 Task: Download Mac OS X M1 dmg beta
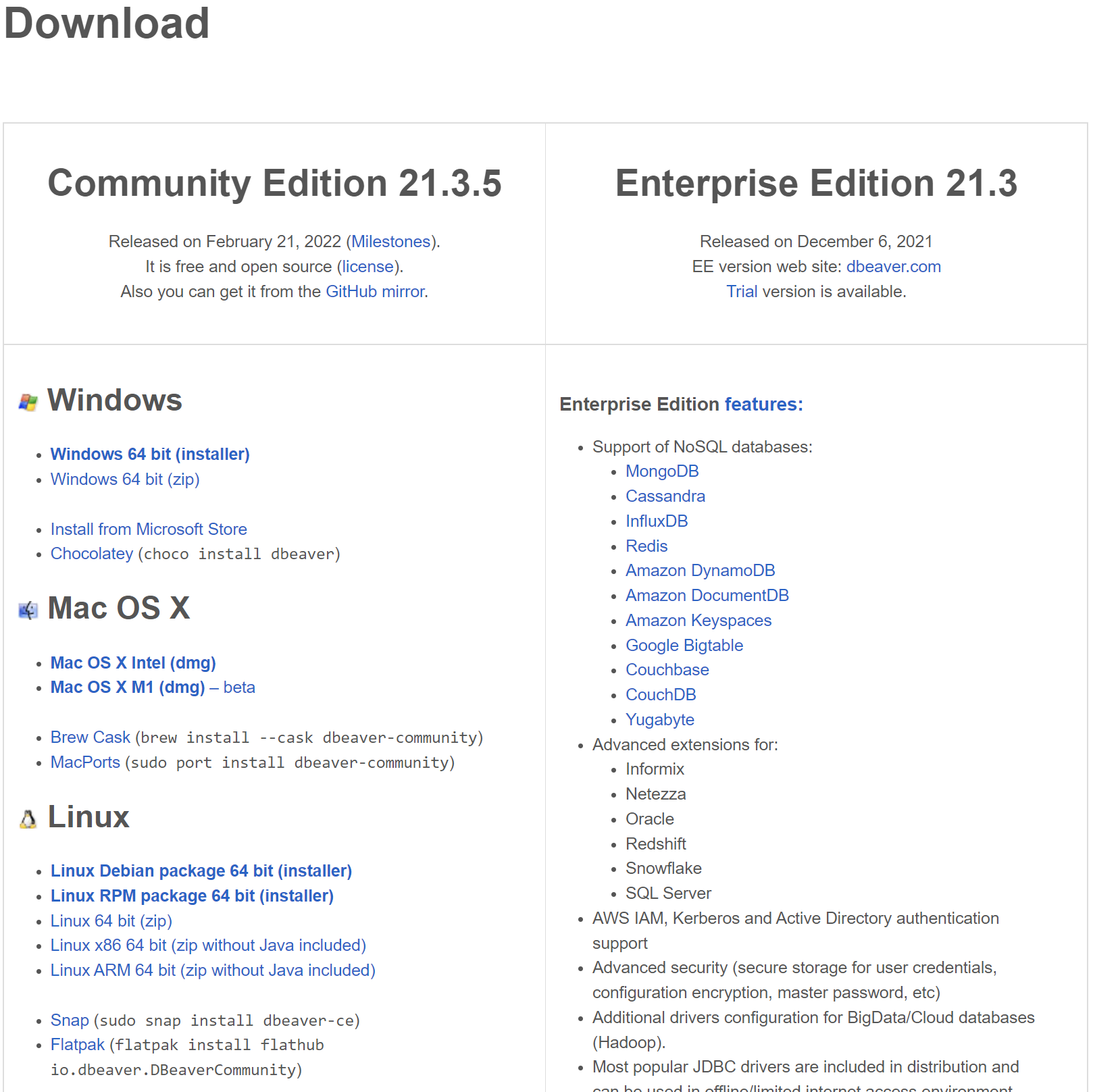(153, 687)
